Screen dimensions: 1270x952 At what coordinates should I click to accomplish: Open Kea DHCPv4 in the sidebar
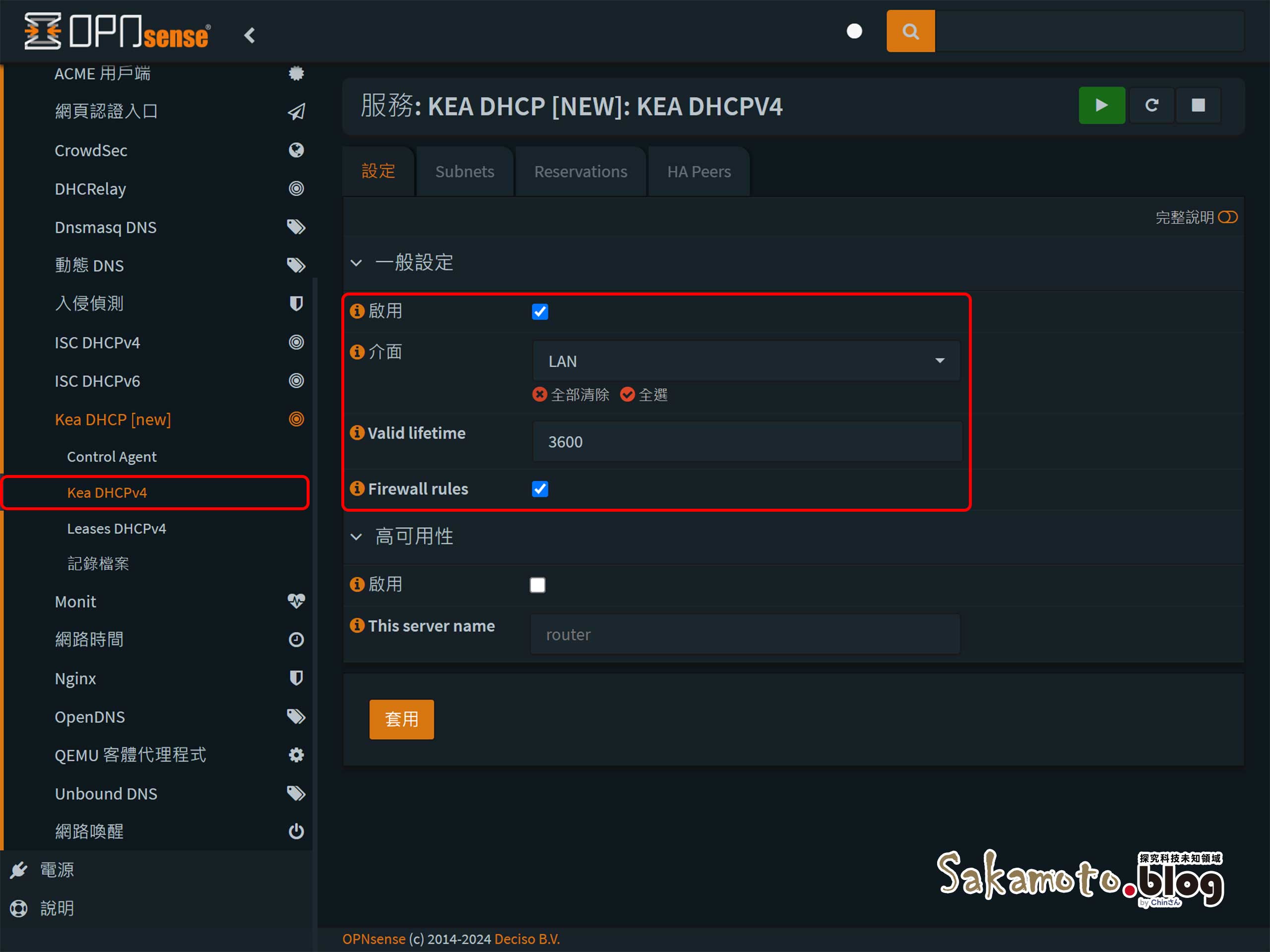tap(107, 492)
